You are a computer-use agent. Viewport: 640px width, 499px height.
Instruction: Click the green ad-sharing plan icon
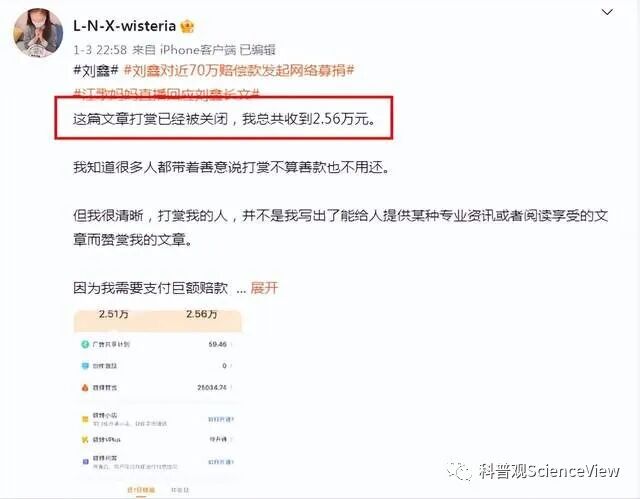pos(85,344)
